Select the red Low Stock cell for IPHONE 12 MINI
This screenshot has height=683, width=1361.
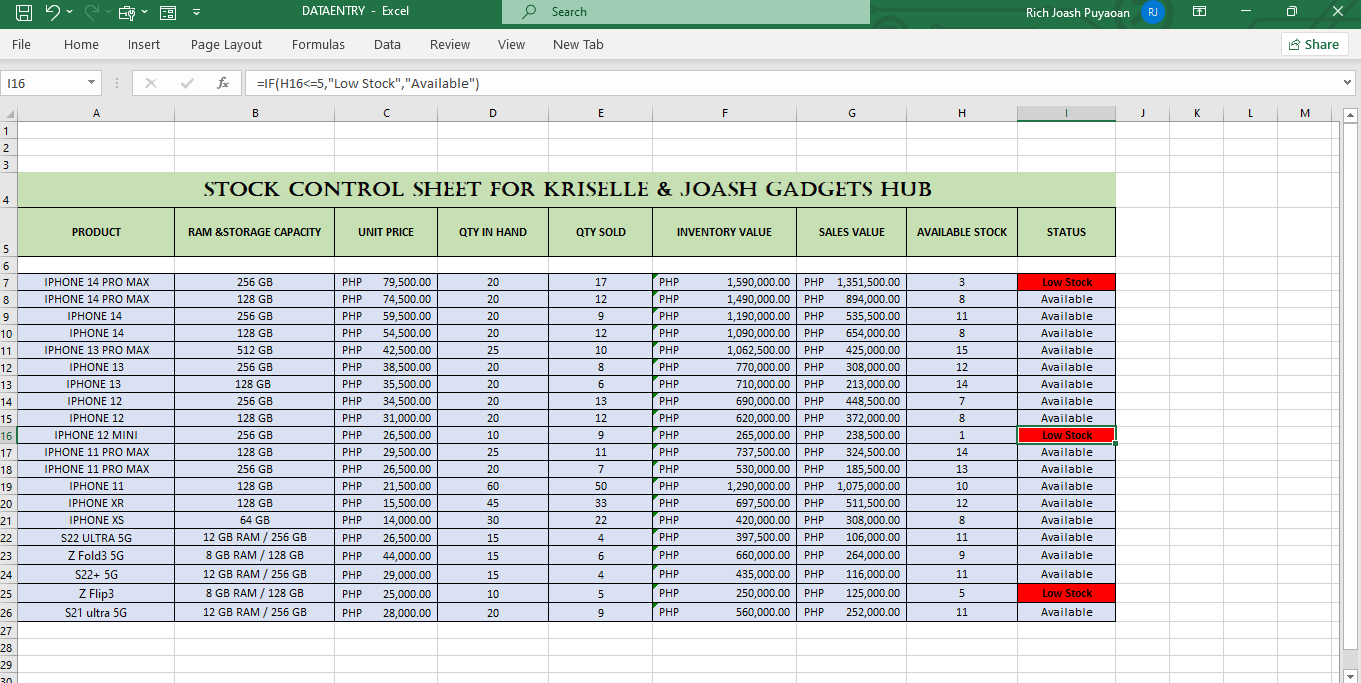[x=1066, y=435]
